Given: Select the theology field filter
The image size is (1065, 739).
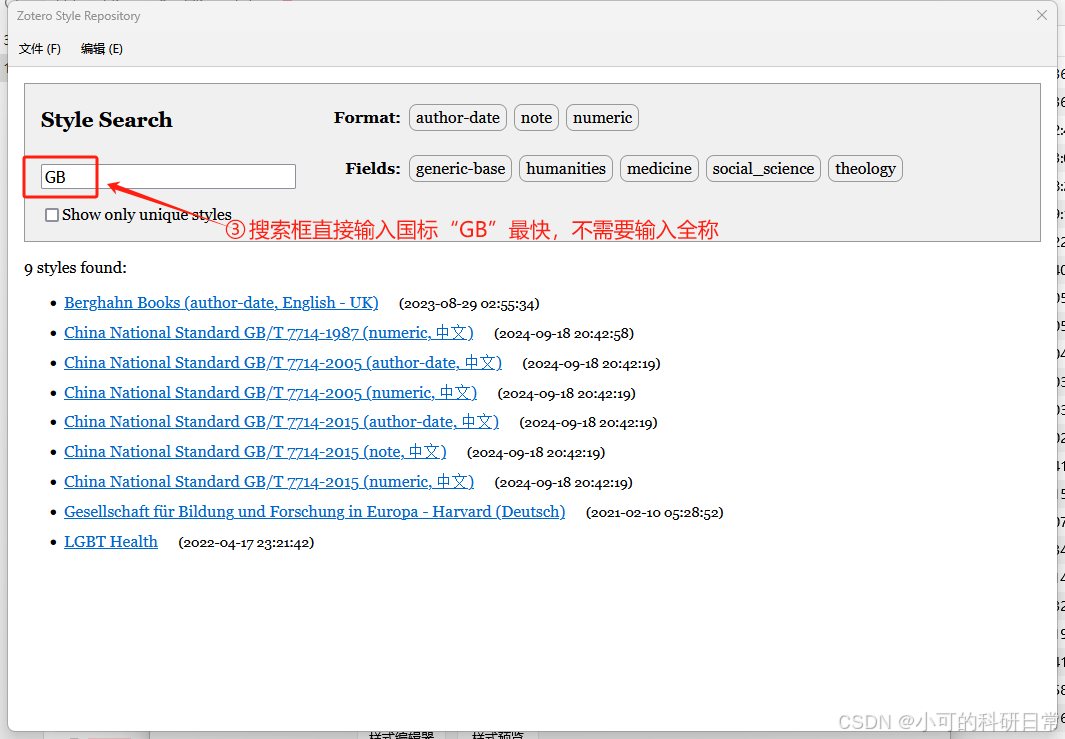Looking at the screenshot, I should pos(865,168).
